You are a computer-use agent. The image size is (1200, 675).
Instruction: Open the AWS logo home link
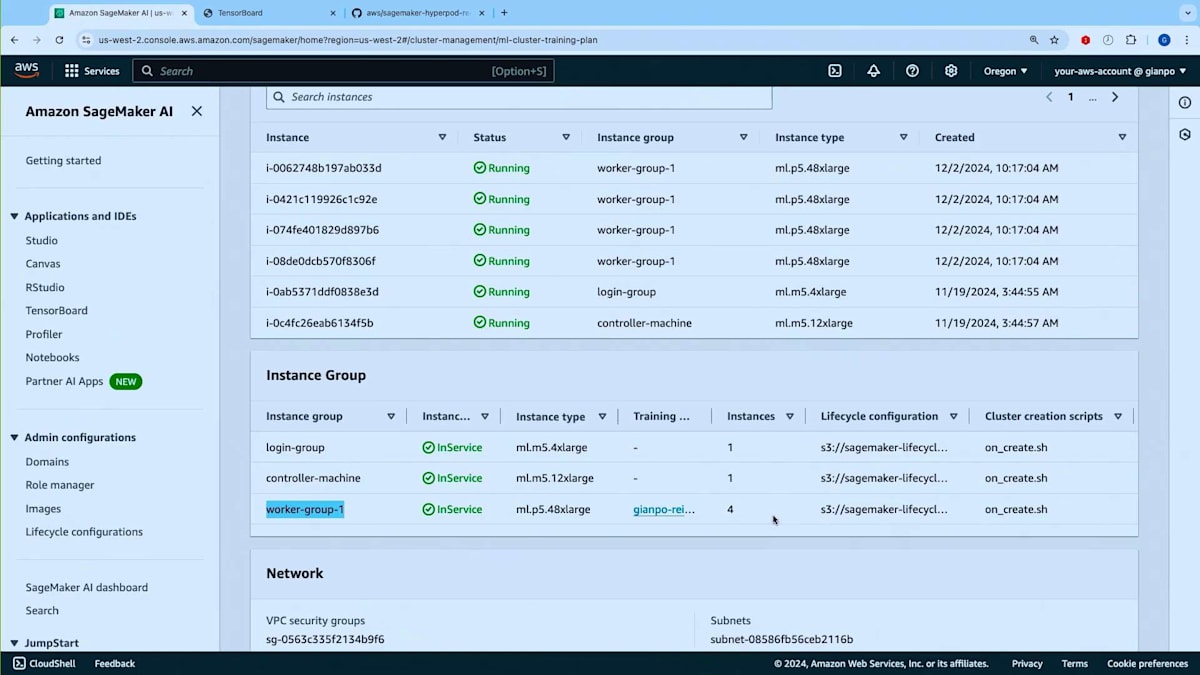click(27, 70)
